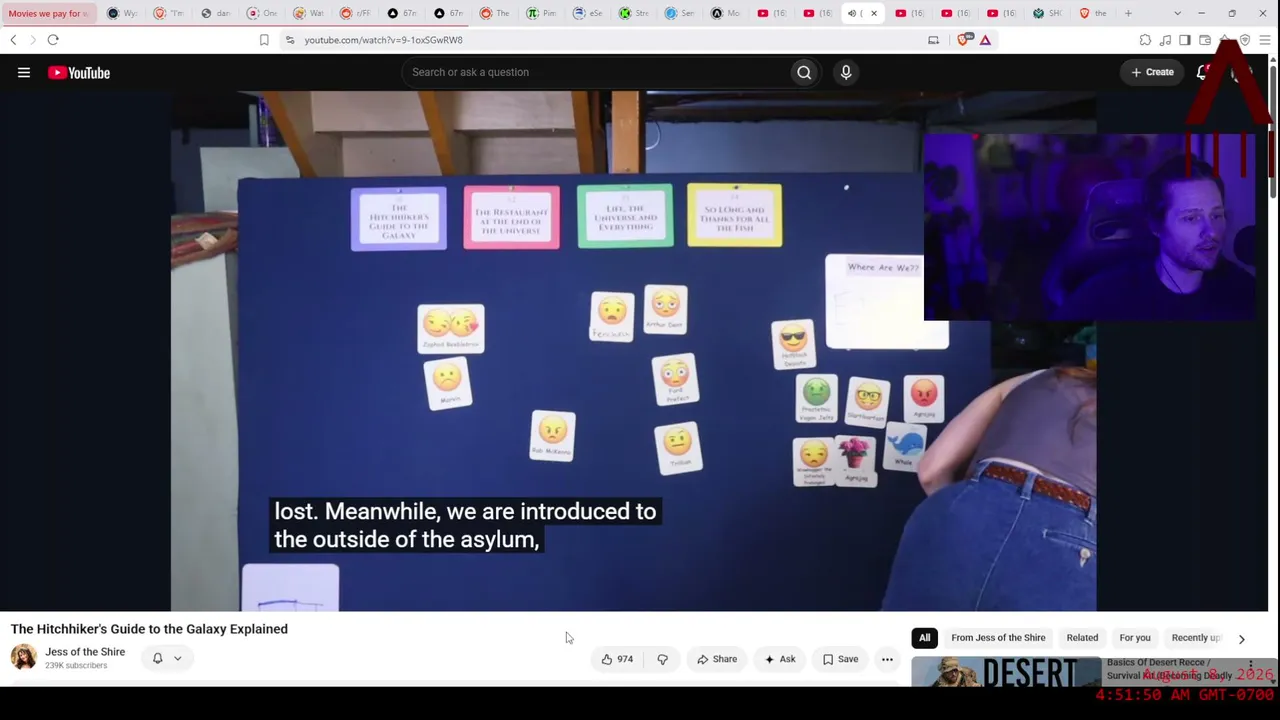Open options for Basics Of Desert Recce video
Viewport: 1280px width, 720px height.
tap(1250, 665)
